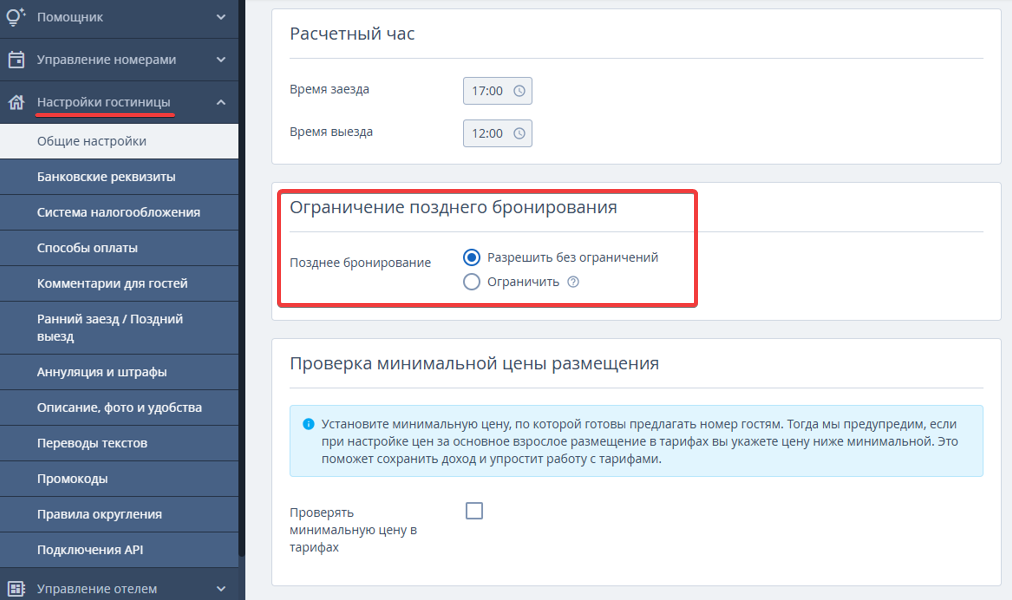Open Переводы текстов page

point(119,443)
